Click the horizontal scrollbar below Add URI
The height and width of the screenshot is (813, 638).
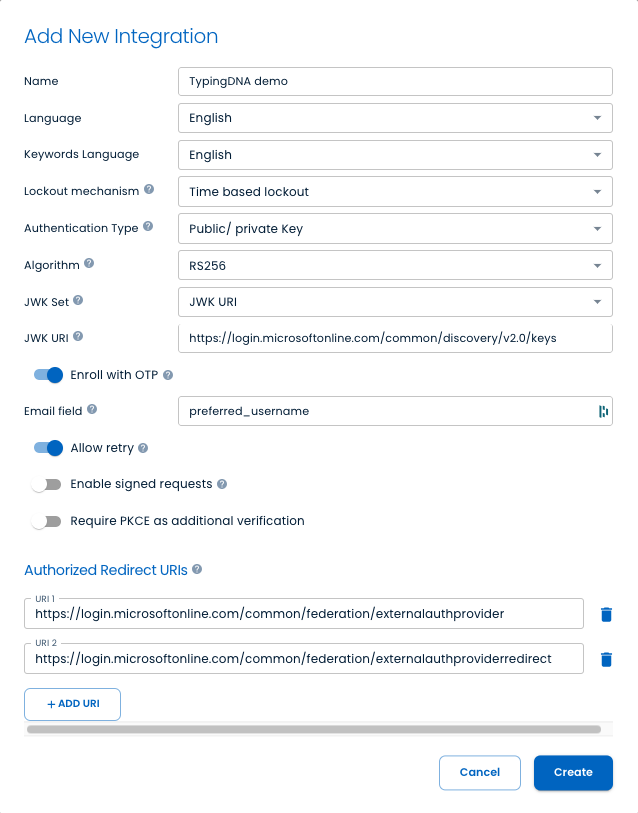pos(314,730)
